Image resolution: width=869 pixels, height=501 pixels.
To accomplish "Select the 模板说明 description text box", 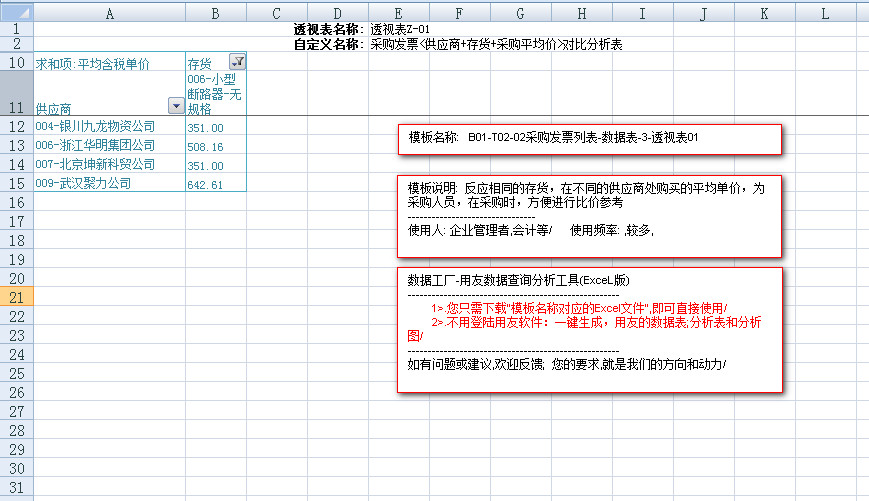I will click(x=589, y=216).
